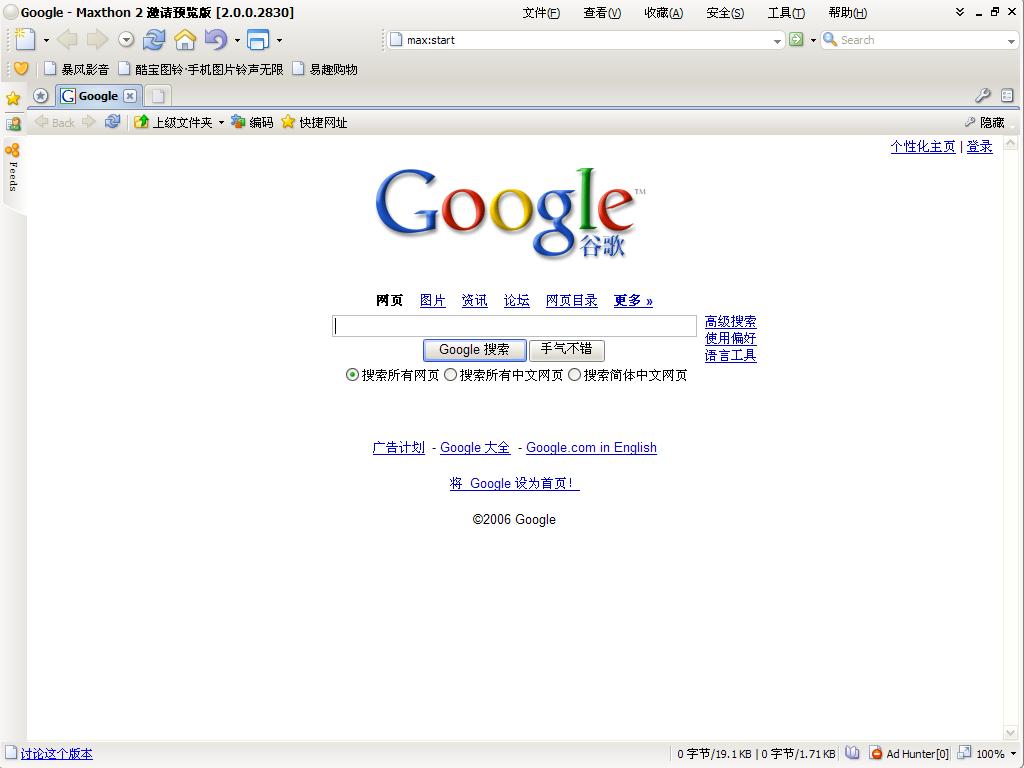Click the Google search text field

[515, 326]
